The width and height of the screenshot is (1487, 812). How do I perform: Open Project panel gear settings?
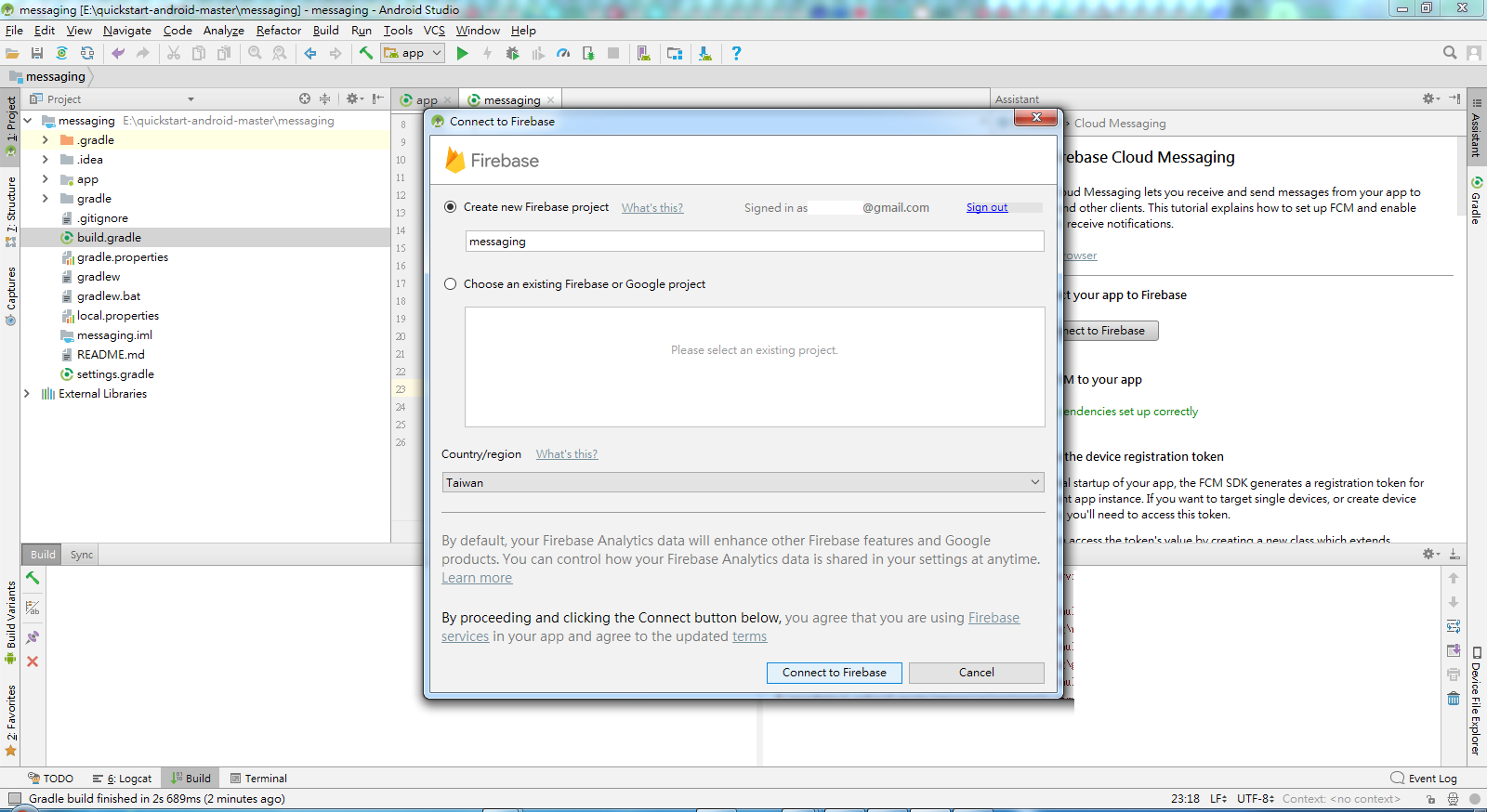354,98
